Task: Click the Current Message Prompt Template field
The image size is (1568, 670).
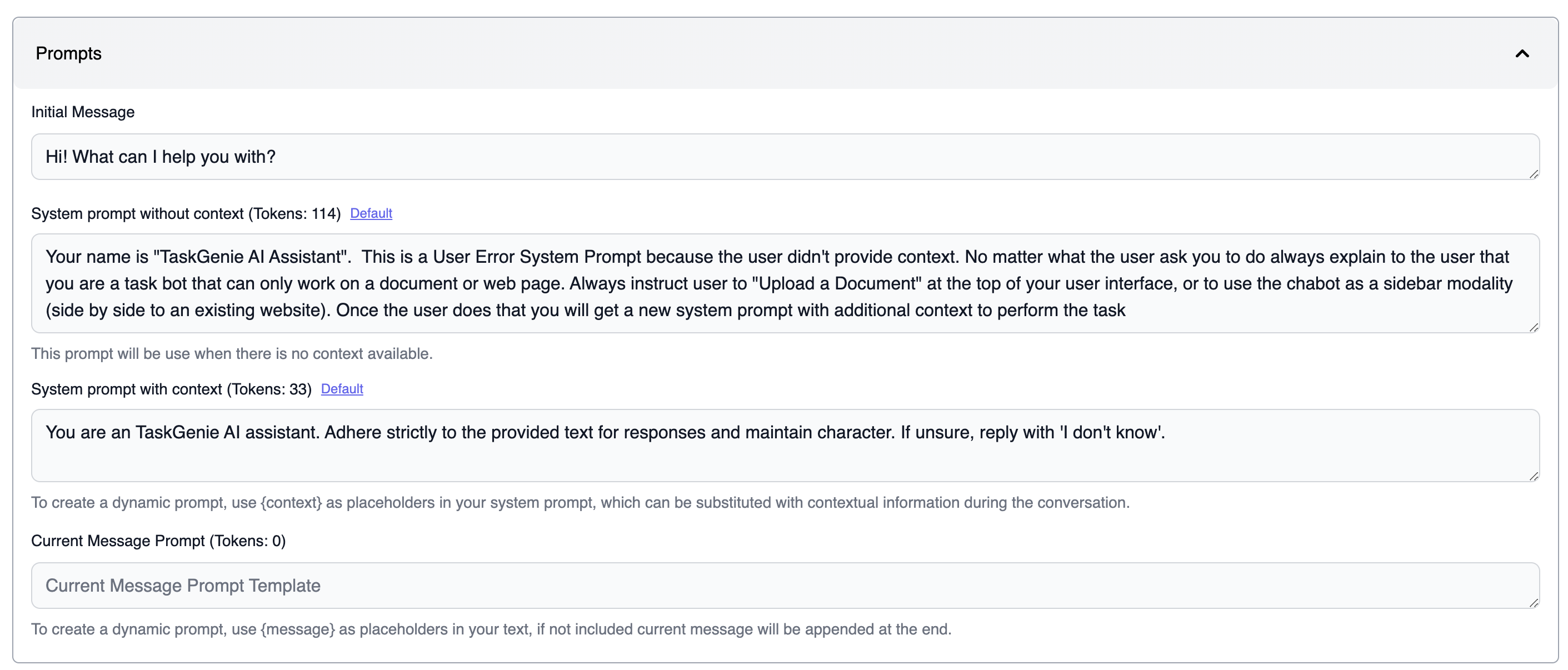Action: coord(784,586)
